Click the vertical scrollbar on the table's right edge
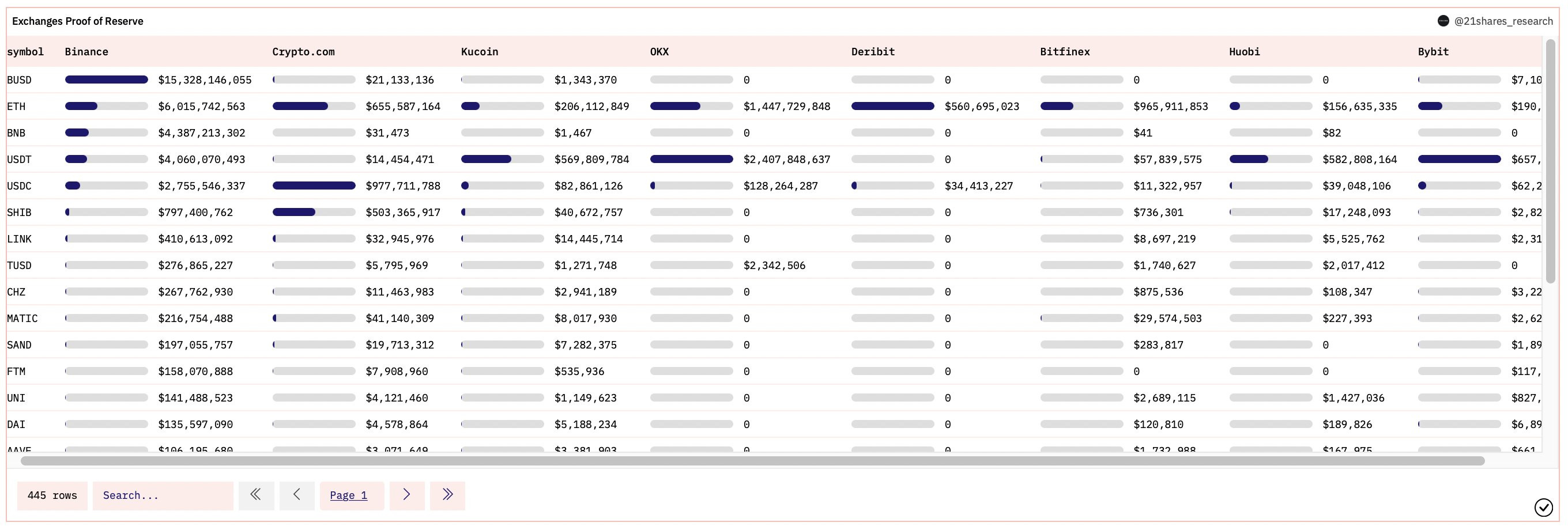The width and height of the screenshot is (1568, 530). [1550, 161]
